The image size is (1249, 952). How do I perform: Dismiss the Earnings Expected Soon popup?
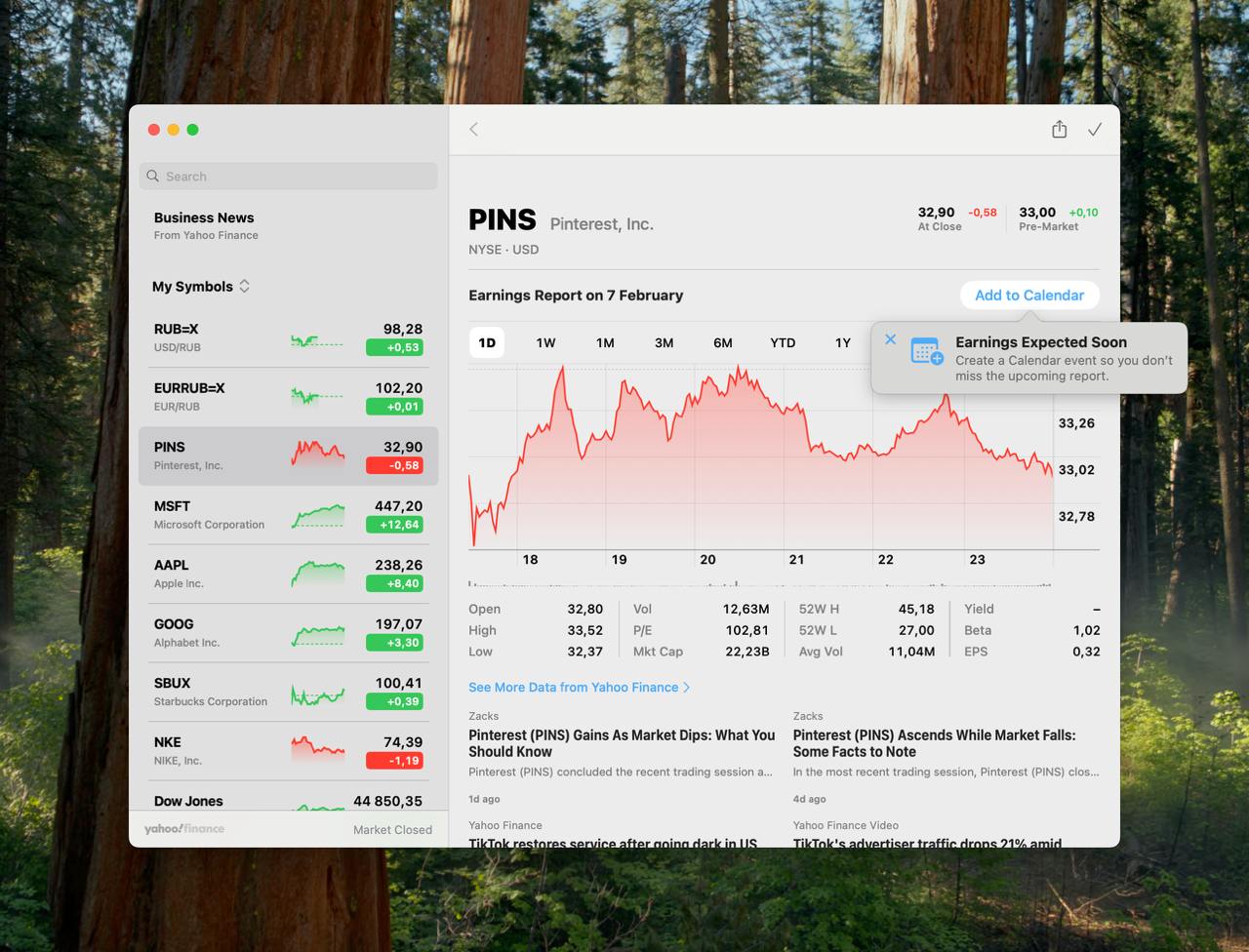tap(890, 339)
